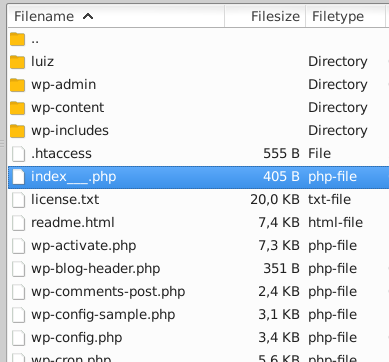Screen dimensions: 389x362
Task: Sort by the Filetype column header
Action: click(x=345, y=16)
